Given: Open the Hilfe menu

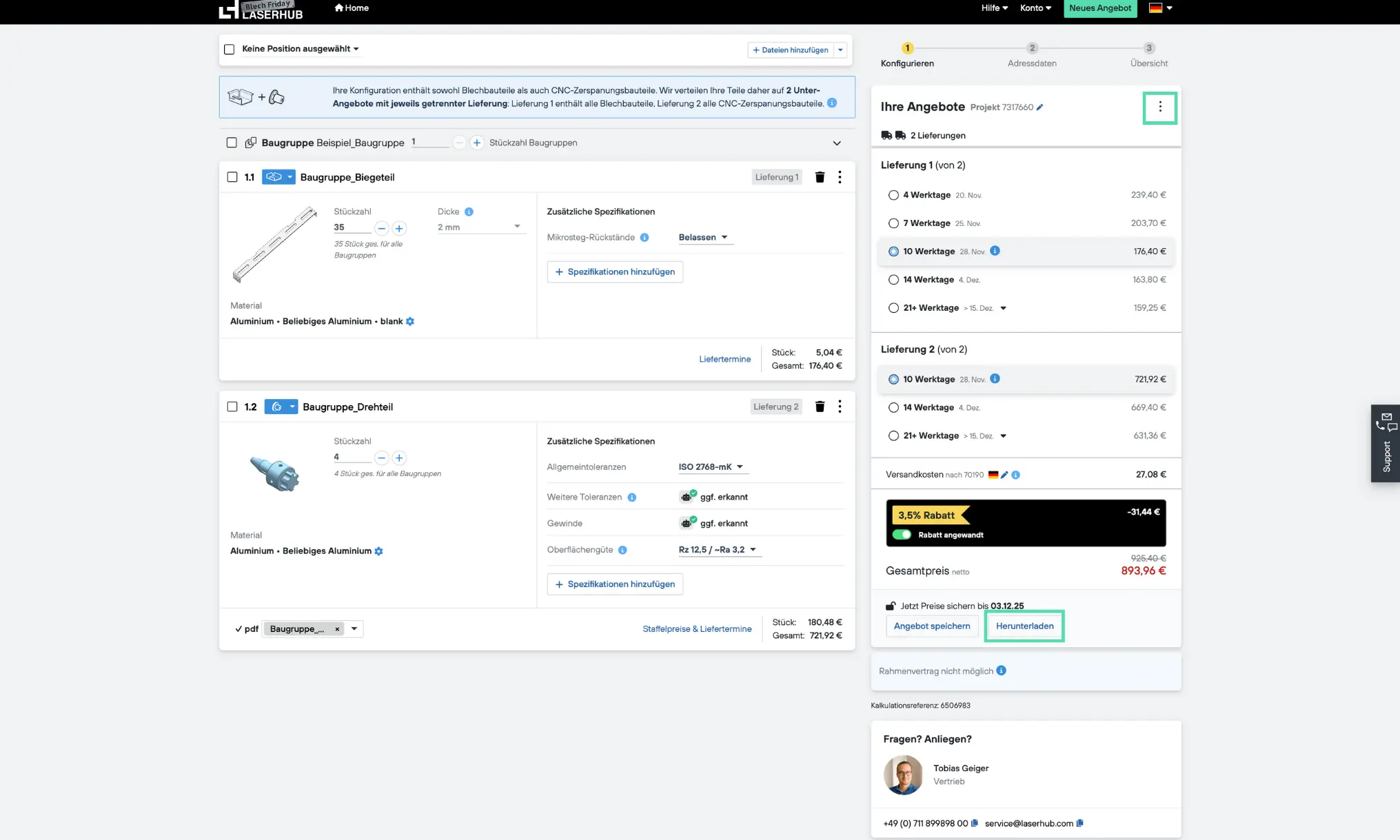Looking at the screenshot, I should click(994, 8).
